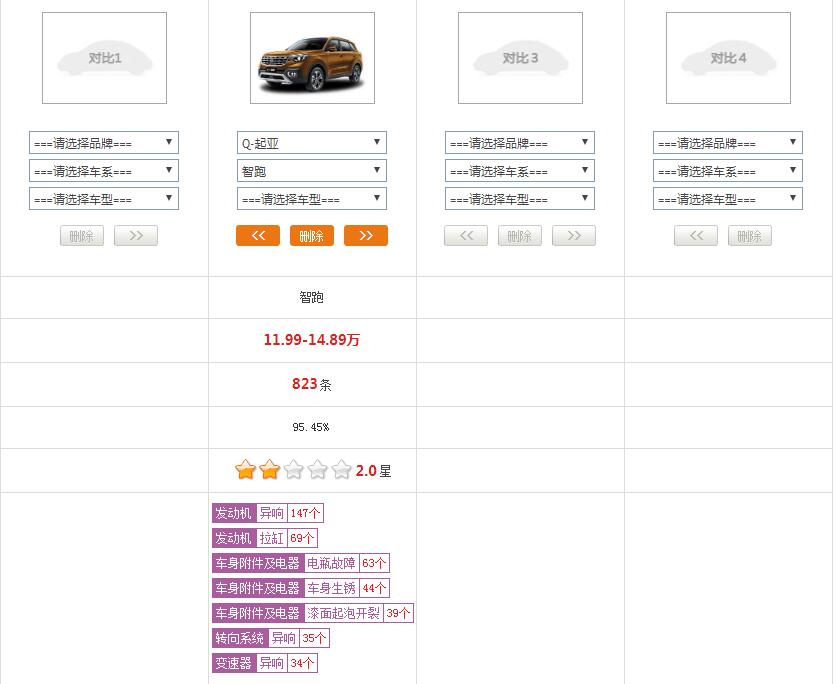Open the Q-起亚 brand dropdown

(312, 143)
